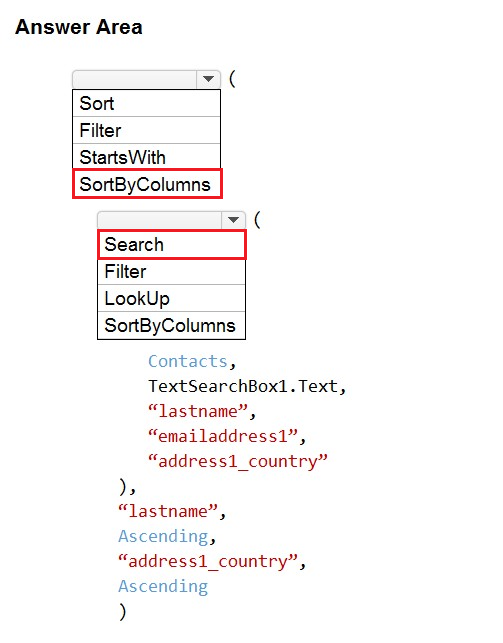The width and height of the screenshot is (503, 643).
Task: Click the last Ascending keyword
Action: (163, 586)
